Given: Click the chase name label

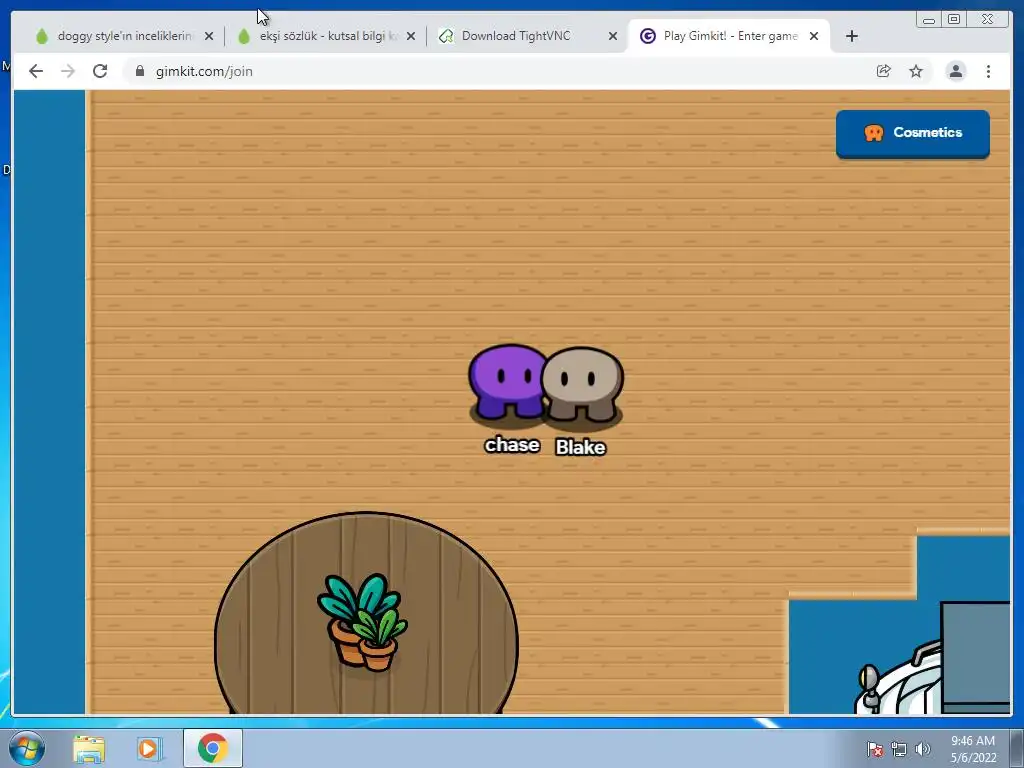Looking at the screenshot, I should click(512, 445).
